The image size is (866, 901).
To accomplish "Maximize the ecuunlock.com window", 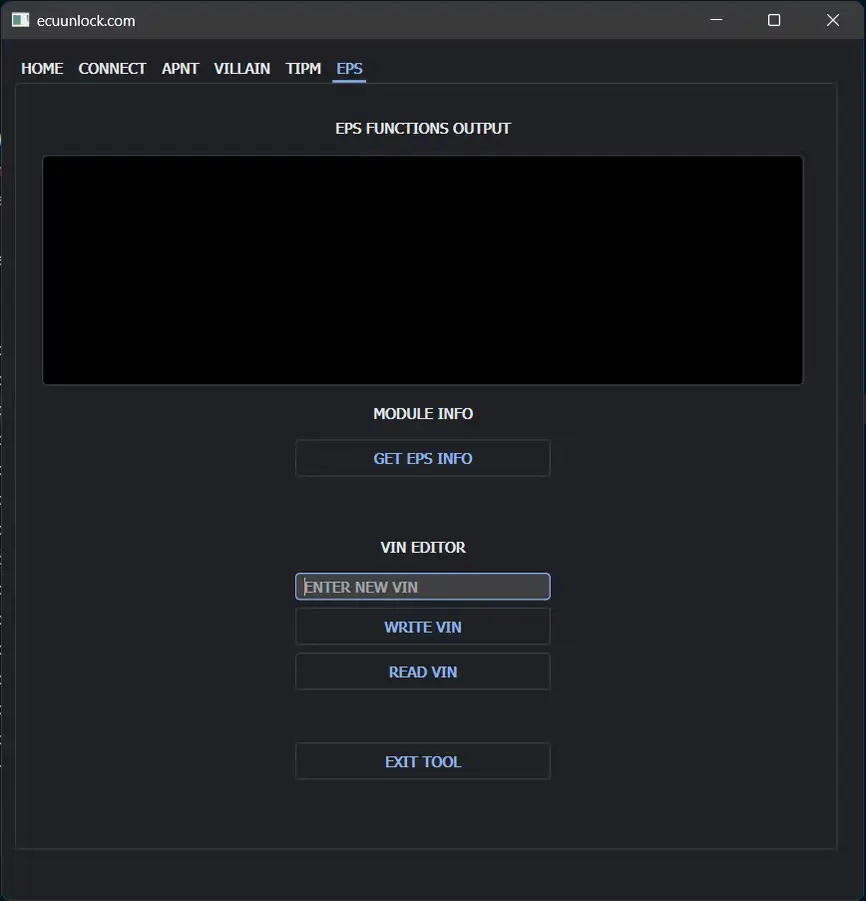I will tap(774, 20).
